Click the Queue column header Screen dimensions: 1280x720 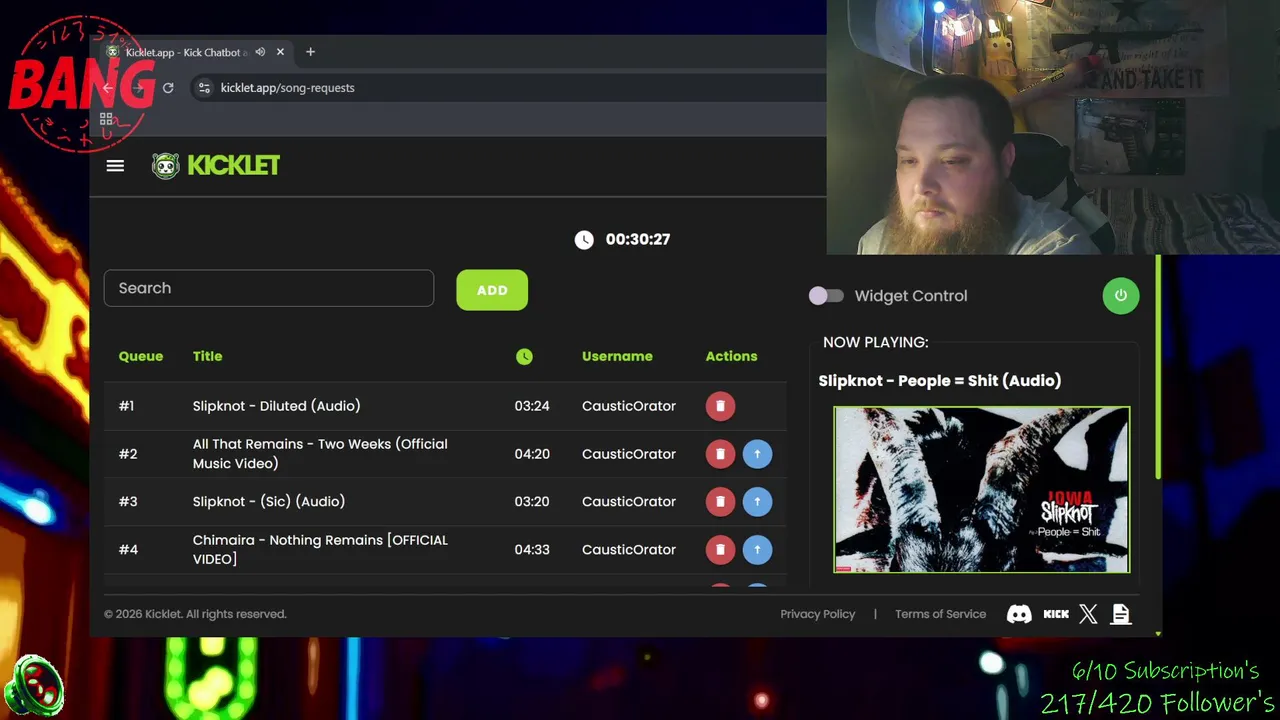[141, 356]
